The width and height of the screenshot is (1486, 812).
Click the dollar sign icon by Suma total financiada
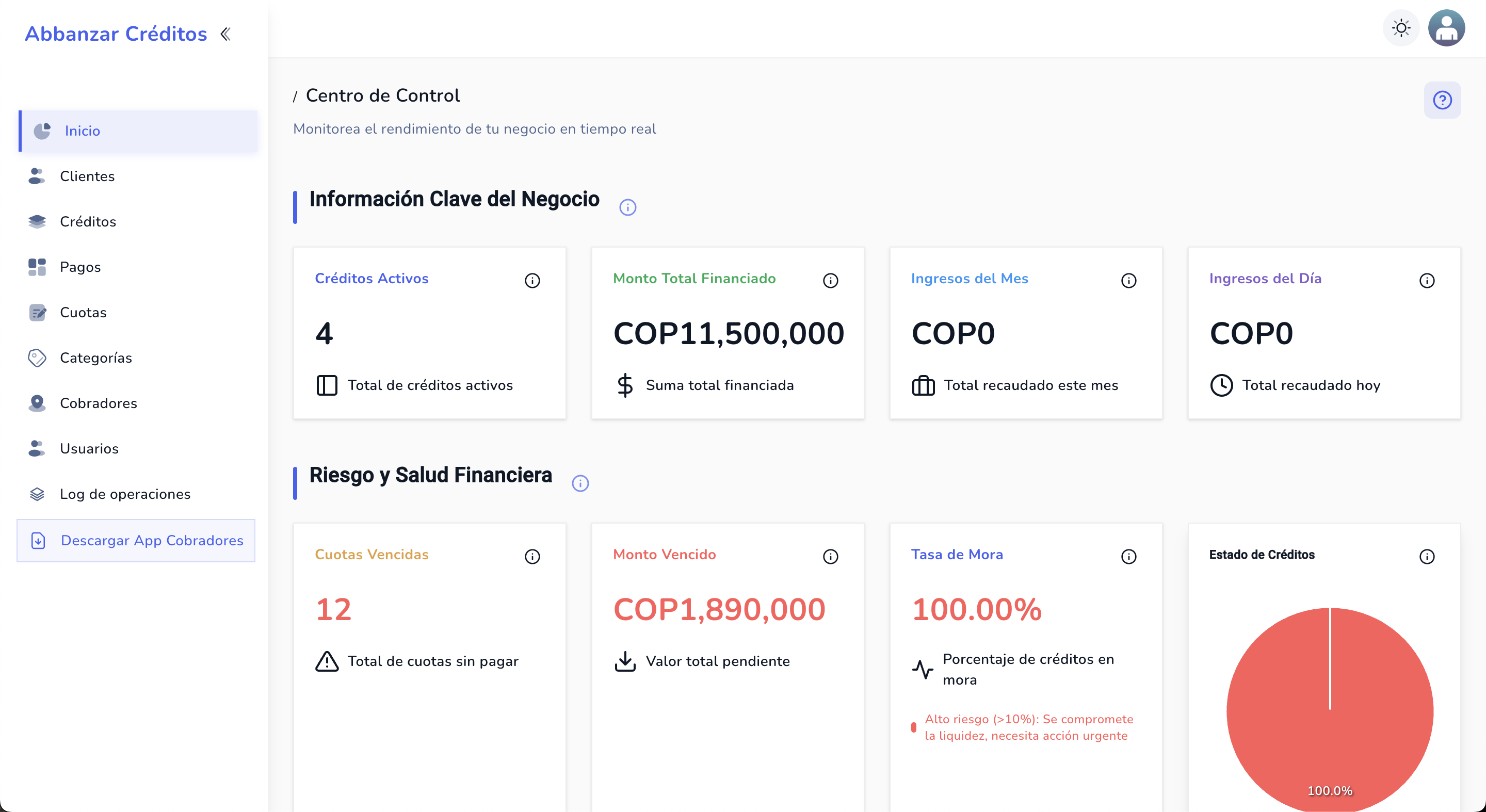(x=625, y=385)
